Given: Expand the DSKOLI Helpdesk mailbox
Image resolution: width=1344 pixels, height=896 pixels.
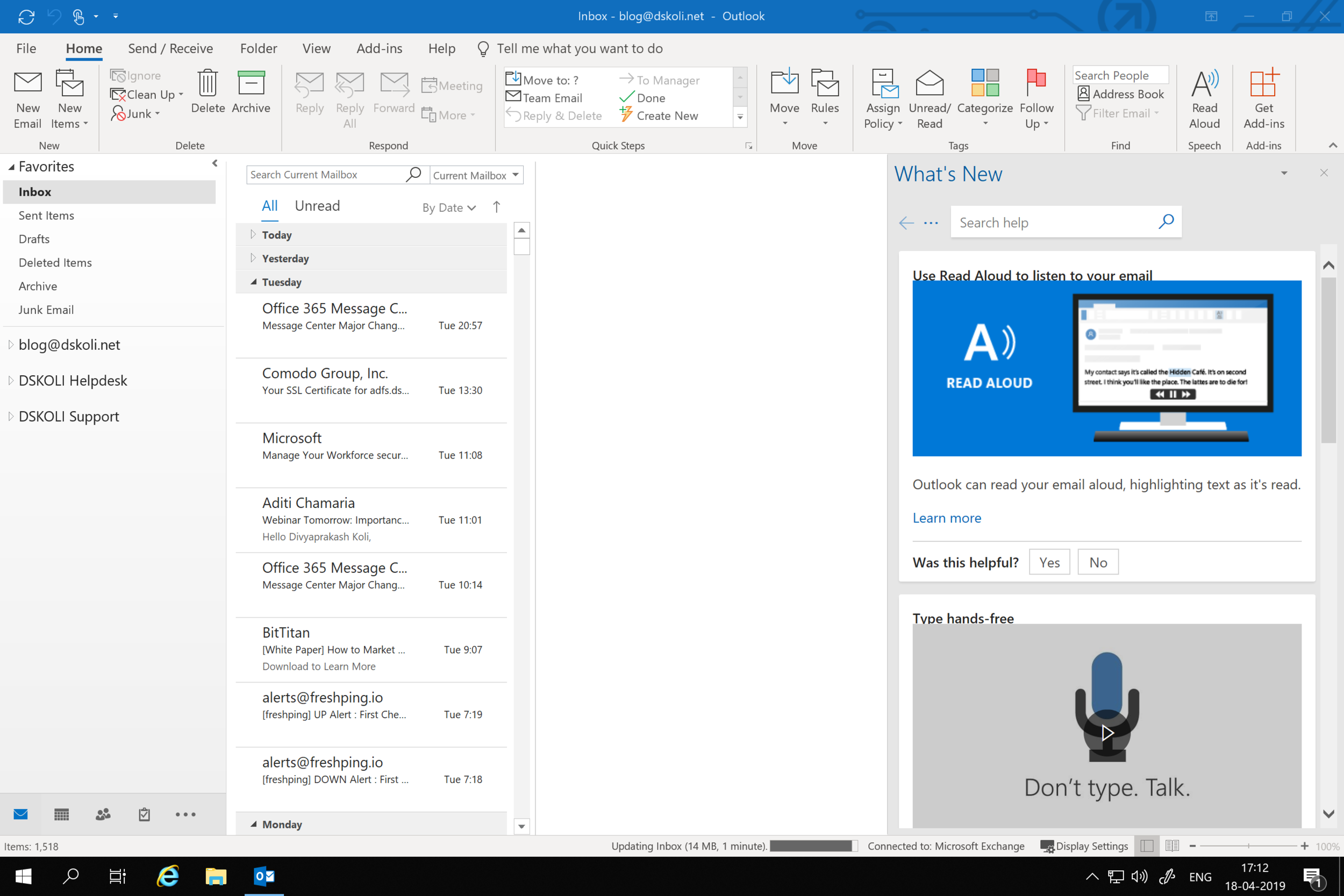Looking at the screenshot, I should click(x=11, y=381).
